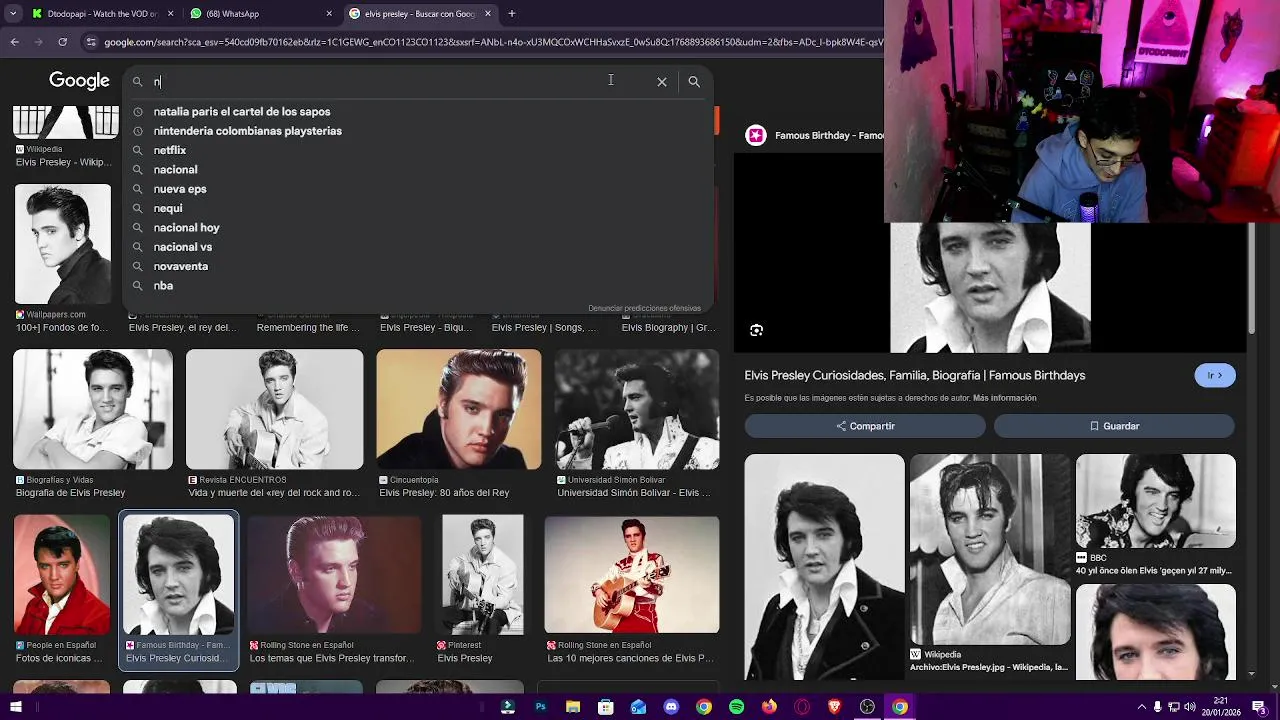The width and height of the screenshot is (1280, 720).
Task: Open the Universidad Simón Bolívar Elvis image
Action: pos(637,409)
